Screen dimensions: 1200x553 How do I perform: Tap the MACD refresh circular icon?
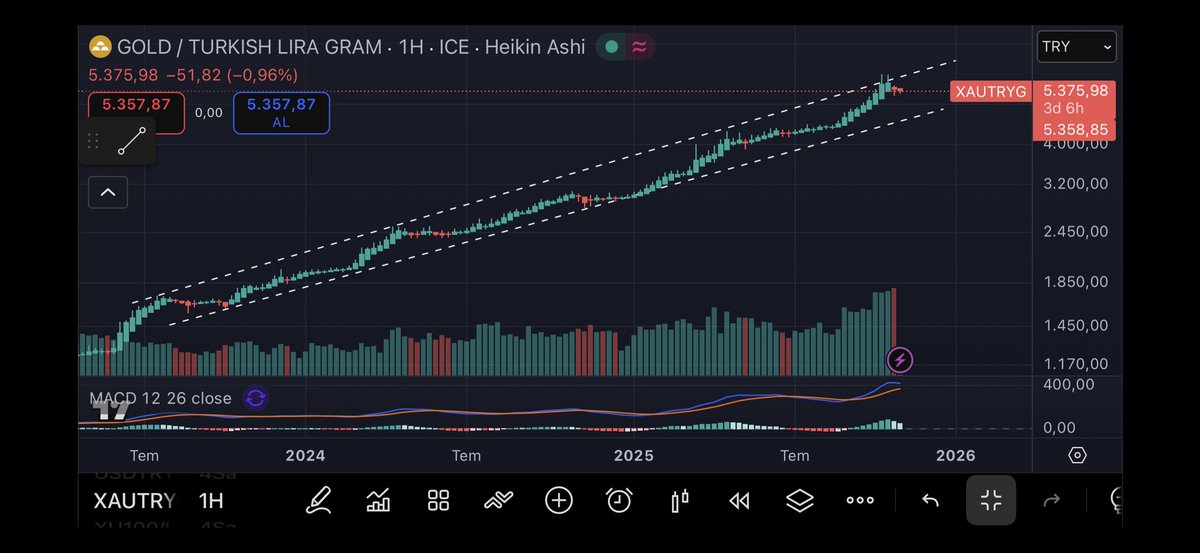coord(255,398)
